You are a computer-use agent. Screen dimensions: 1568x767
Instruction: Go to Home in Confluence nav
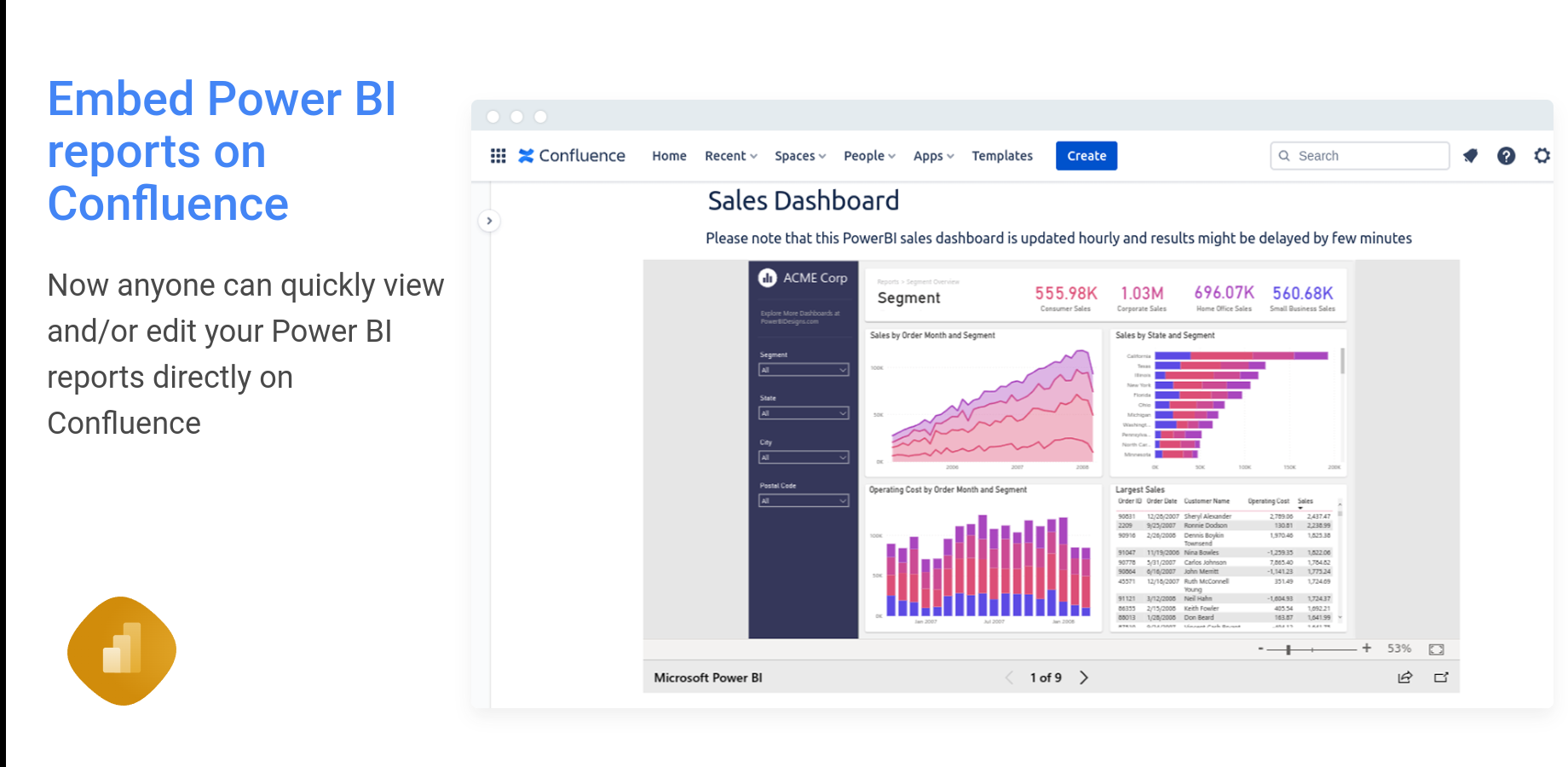coord(669,156)
